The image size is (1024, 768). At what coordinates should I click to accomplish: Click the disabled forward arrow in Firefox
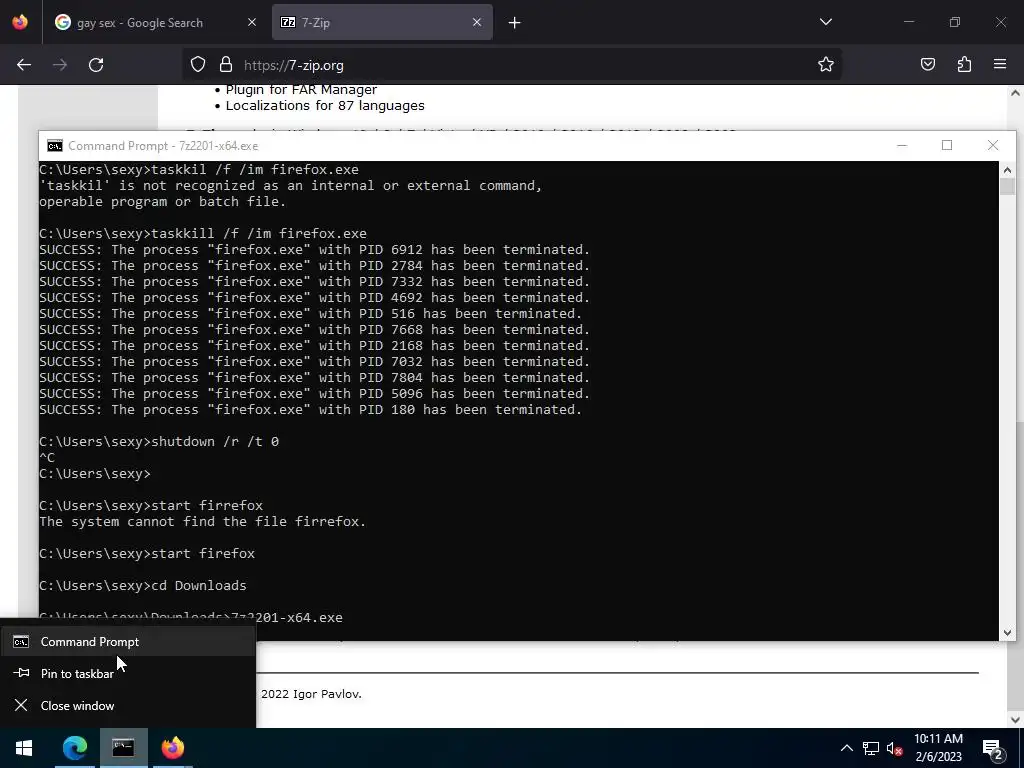(x=60, y=65)
